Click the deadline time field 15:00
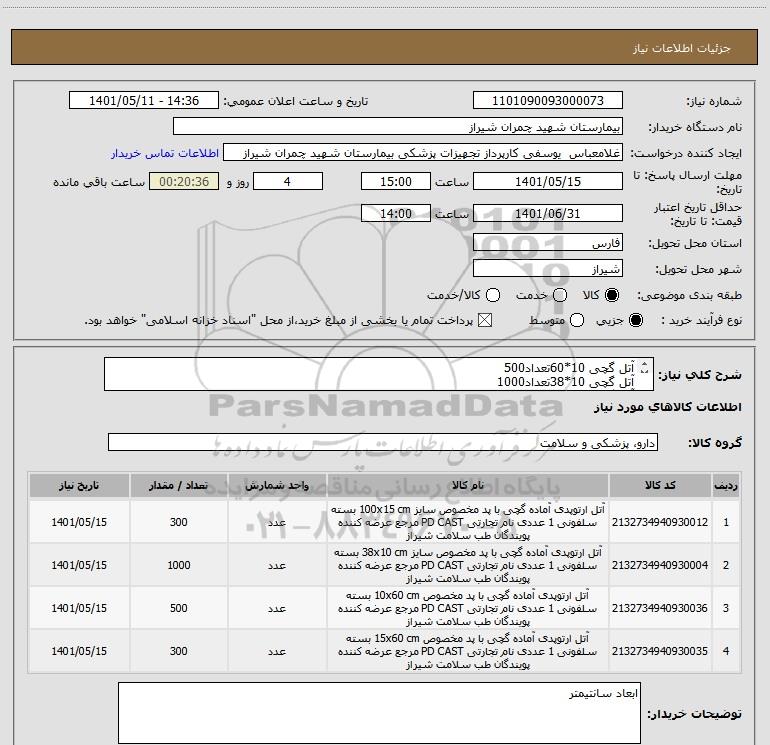The width and height of the screenshot is (770, 745). point(396,182)
